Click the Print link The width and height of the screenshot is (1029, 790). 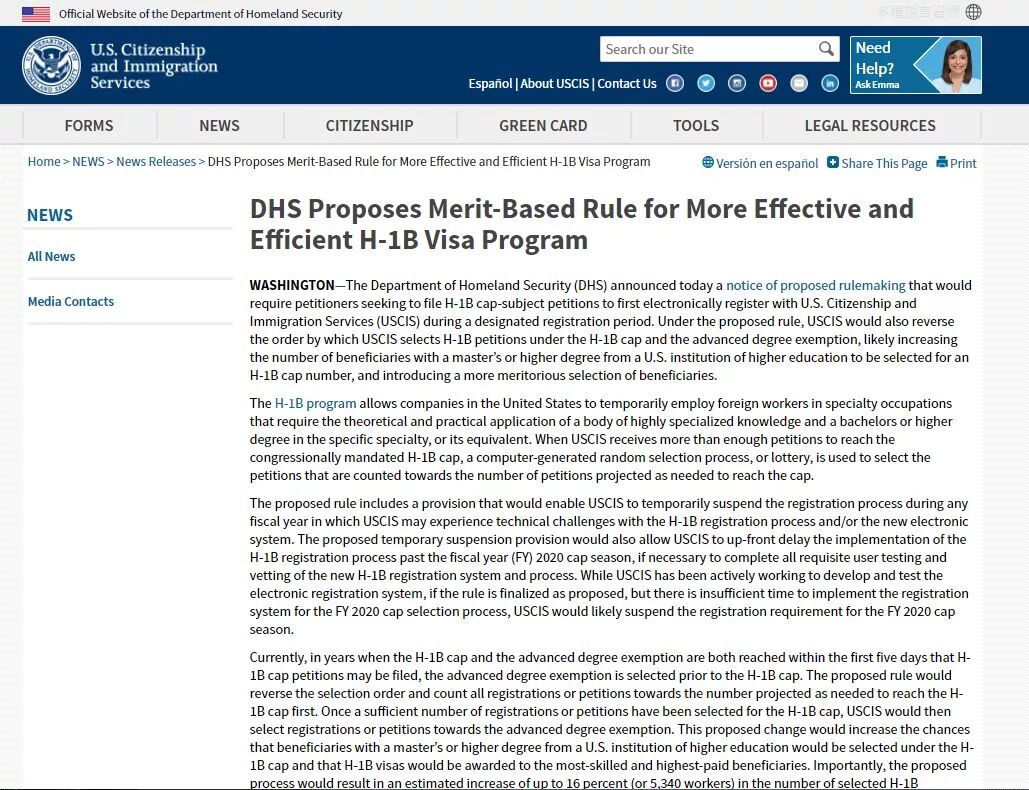click(963, 163)
